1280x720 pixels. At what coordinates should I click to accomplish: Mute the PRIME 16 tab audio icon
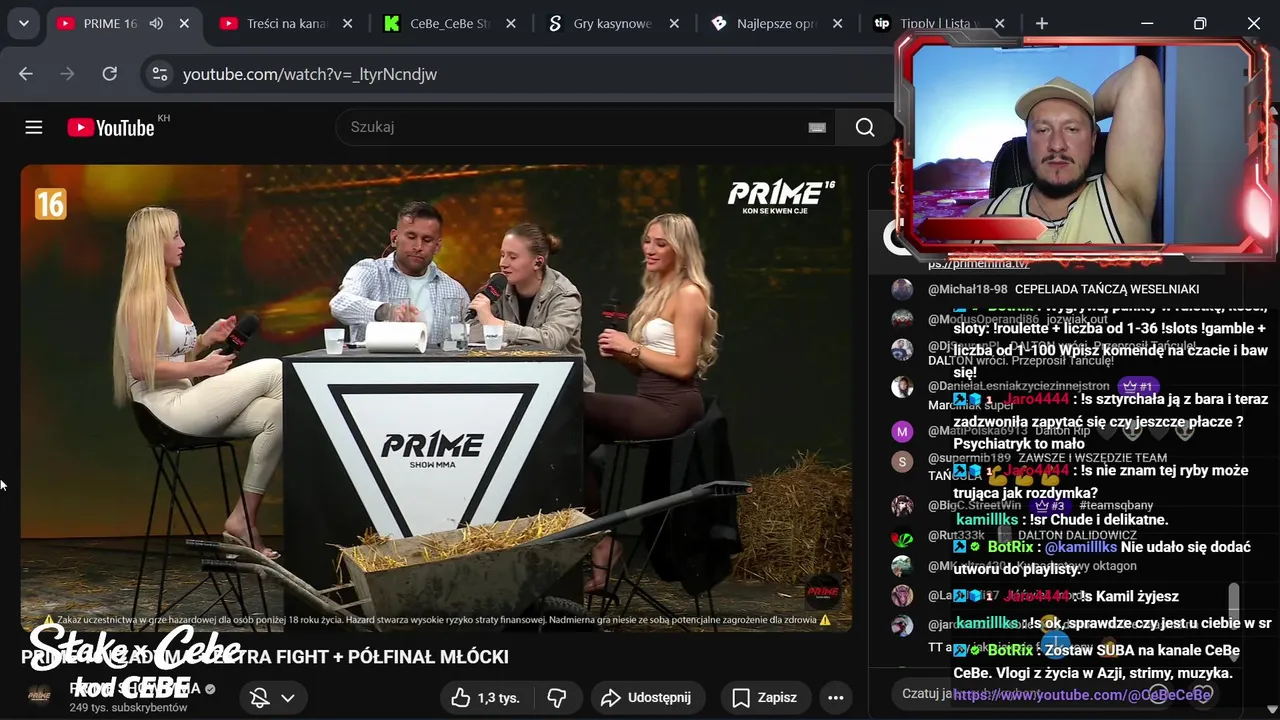(x=156, y=23)
